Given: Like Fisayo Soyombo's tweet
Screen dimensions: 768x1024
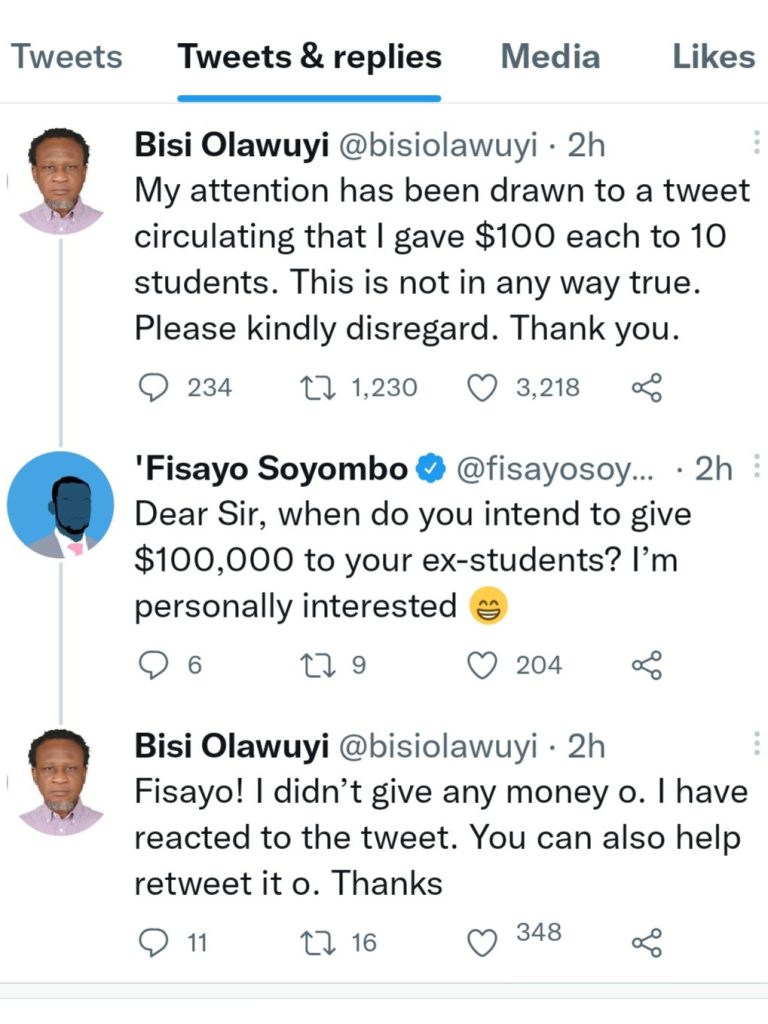Looking at the screenshot, I should [x=483, y=665].
